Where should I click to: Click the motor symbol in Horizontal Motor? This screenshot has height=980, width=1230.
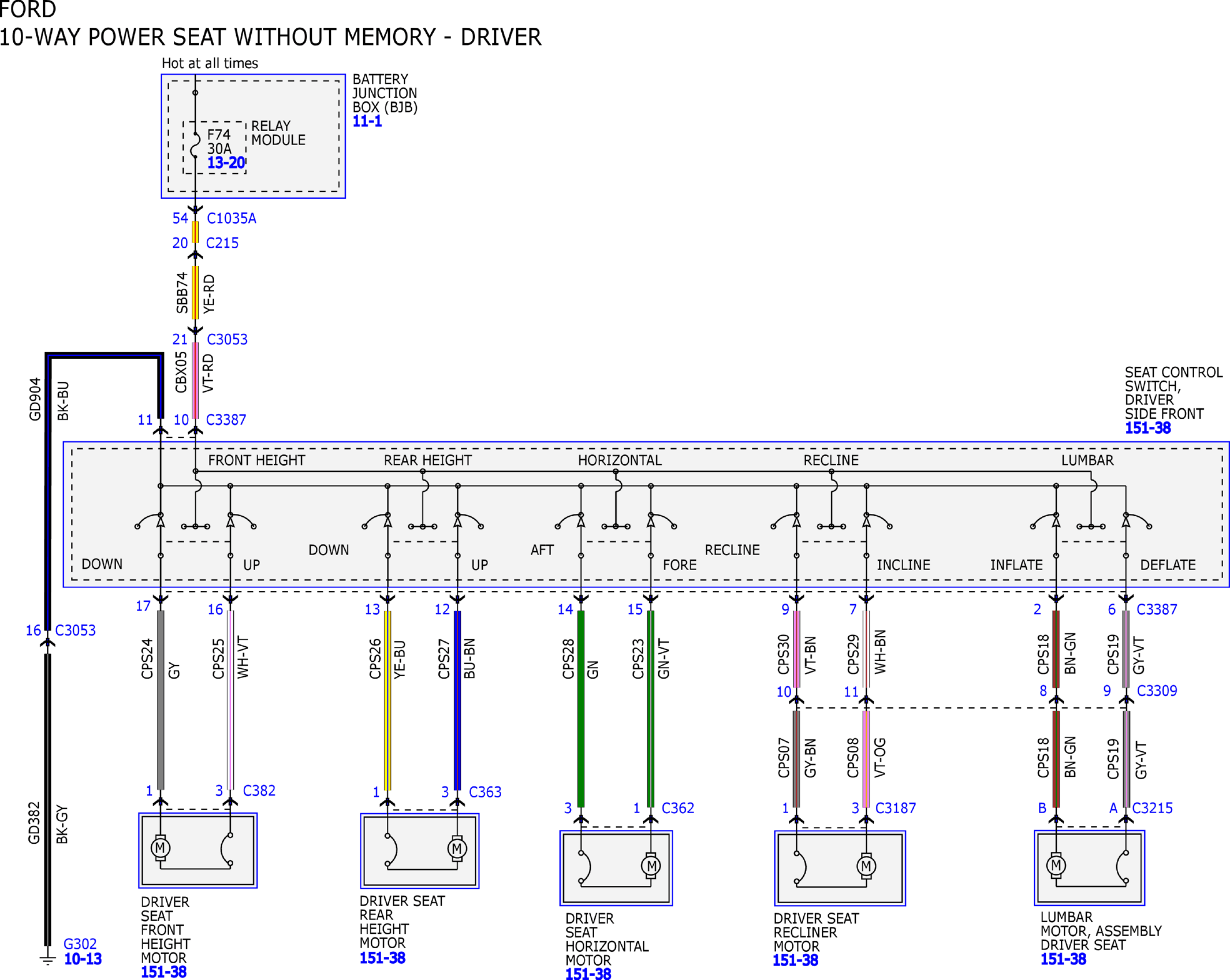pyautogui.click(x=651, y=866)
